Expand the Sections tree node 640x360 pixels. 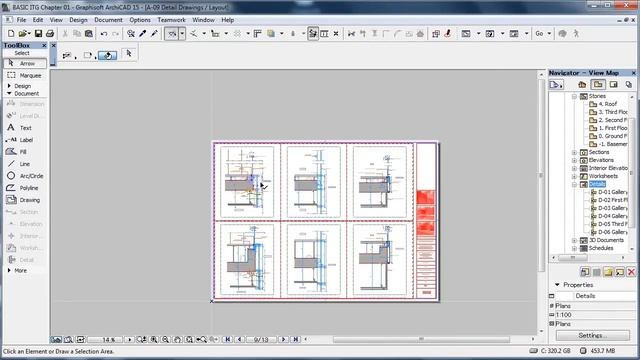pos(574,152)
